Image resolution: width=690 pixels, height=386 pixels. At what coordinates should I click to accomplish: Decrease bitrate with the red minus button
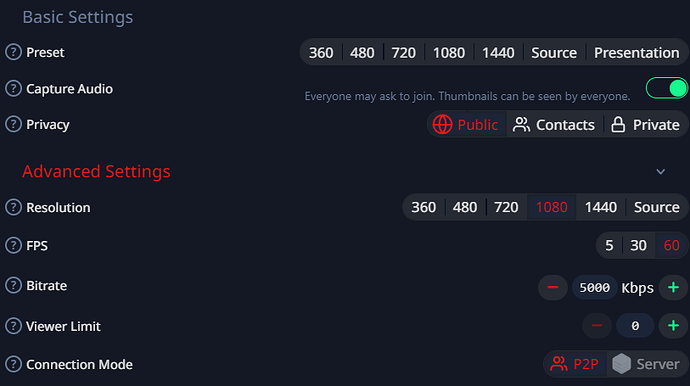point(553,288)
